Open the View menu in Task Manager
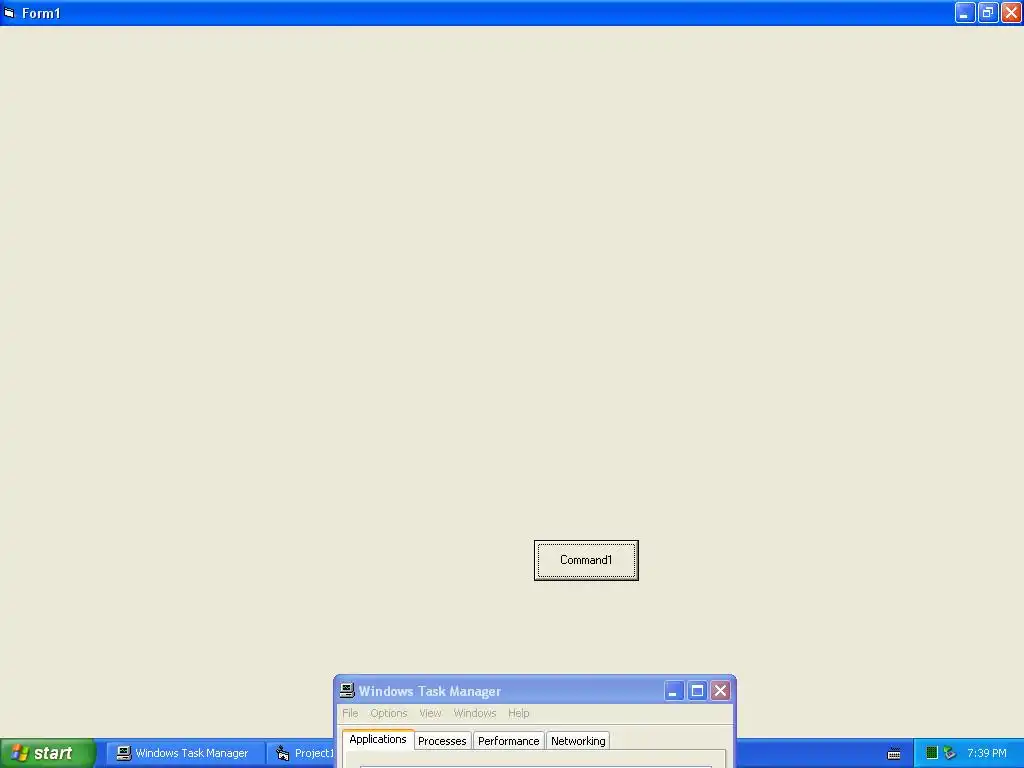1024x768 pixels. coord(430,713)
